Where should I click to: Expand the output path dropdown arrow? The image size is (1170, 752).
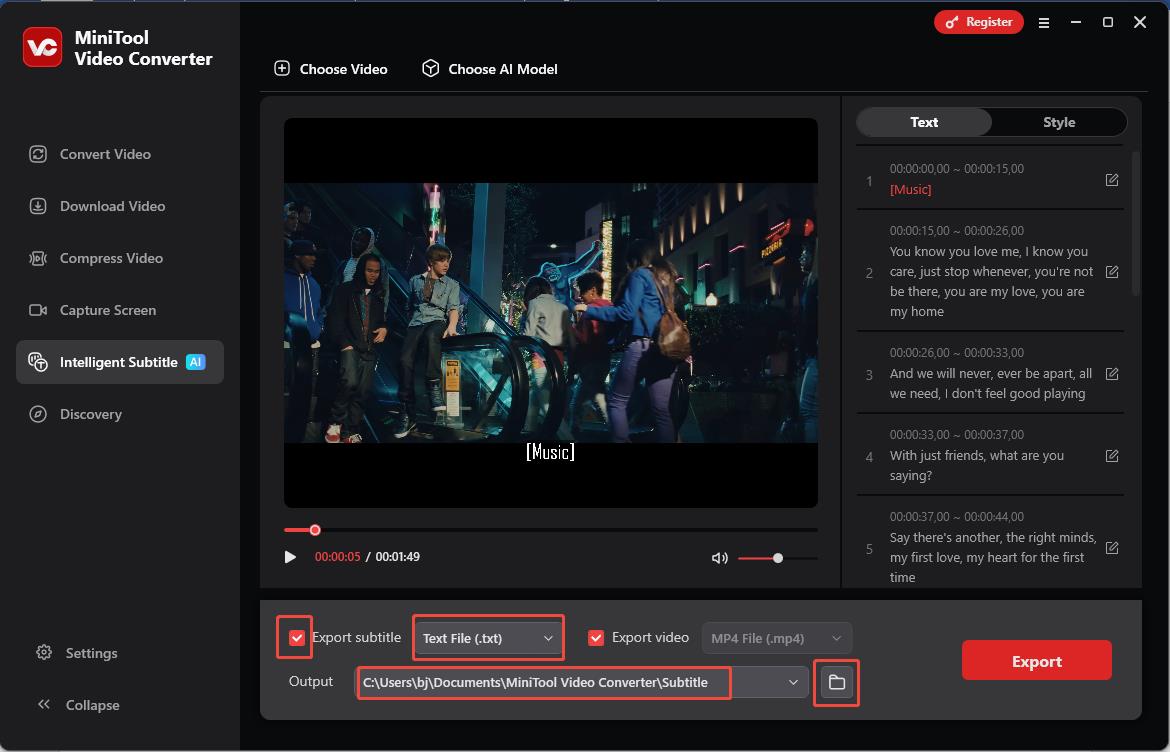(x=793, y=682)
